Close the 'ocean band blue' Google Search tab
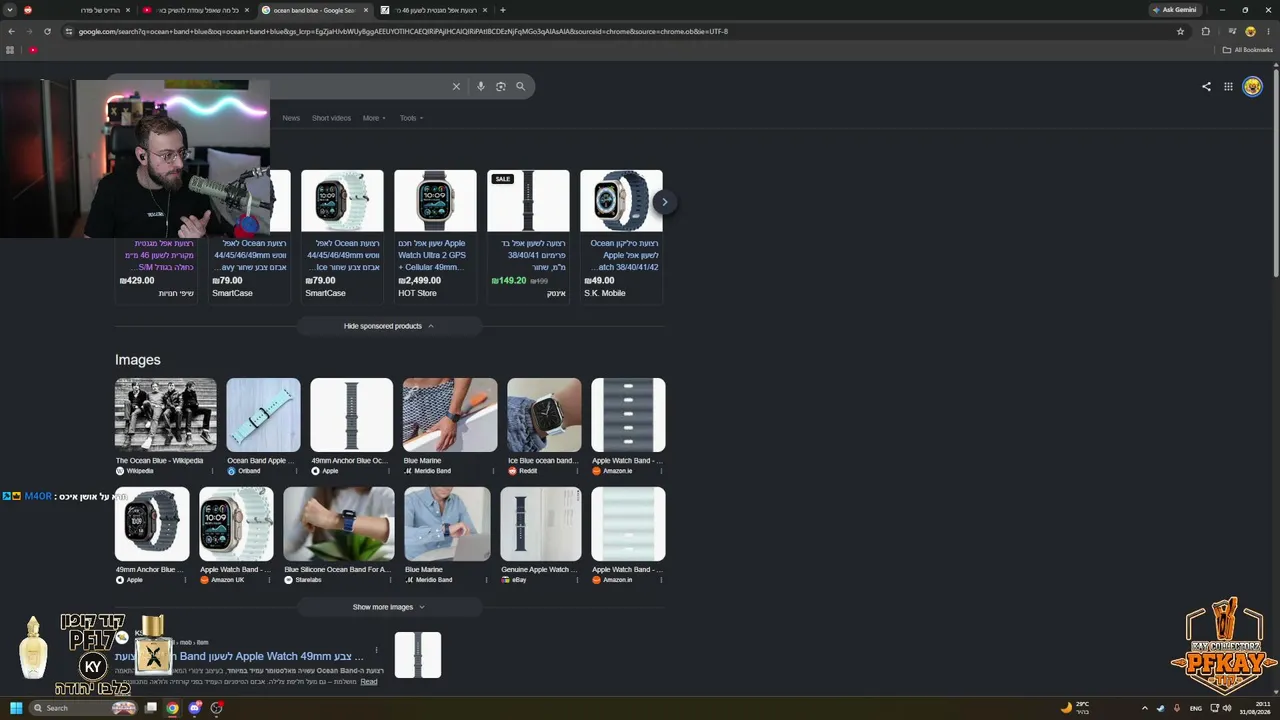This screenshot has width=1280, height=720. coord(366,10)
